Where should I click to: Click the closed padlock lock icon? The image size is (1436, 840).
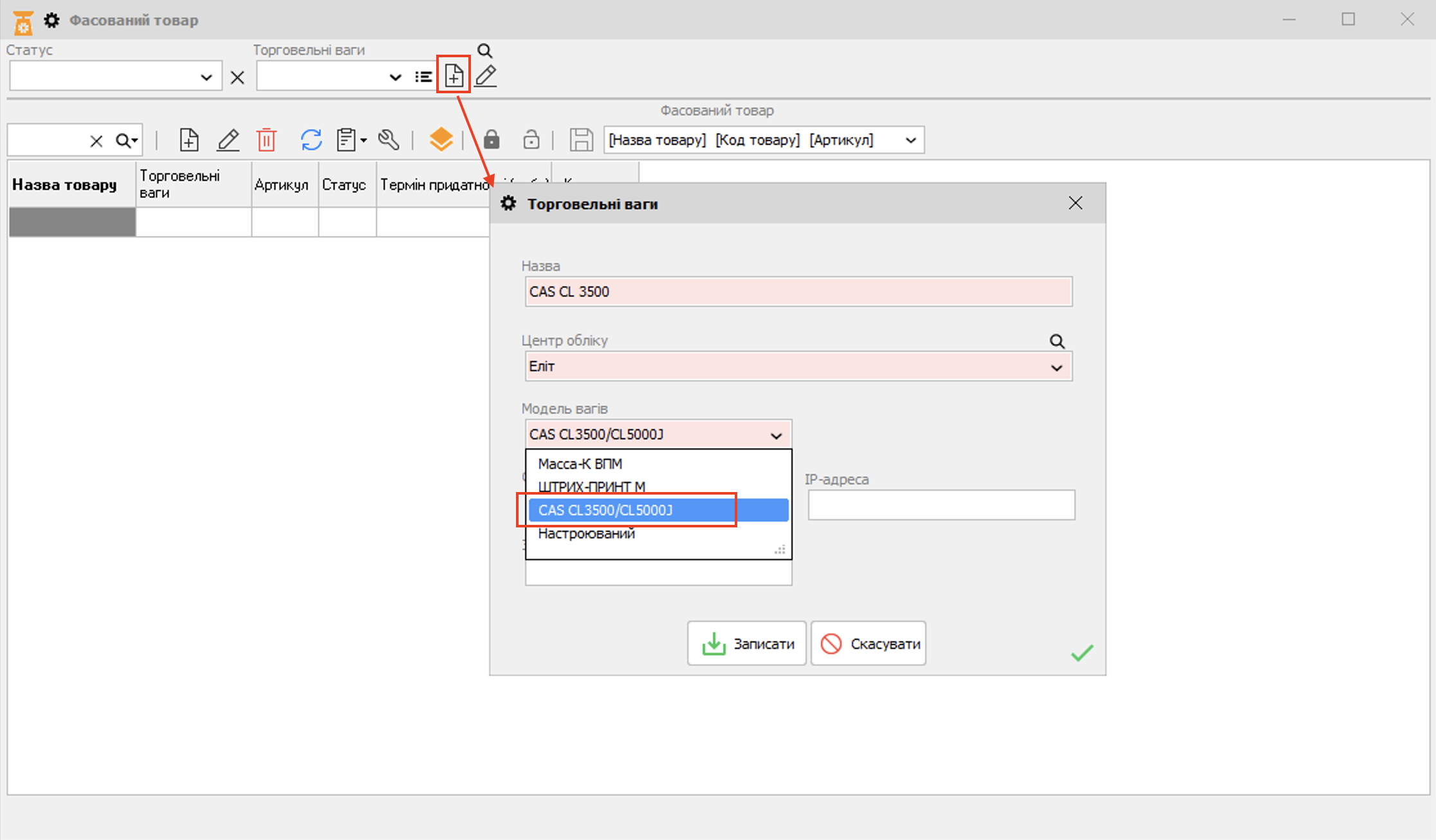coord(492,140)
